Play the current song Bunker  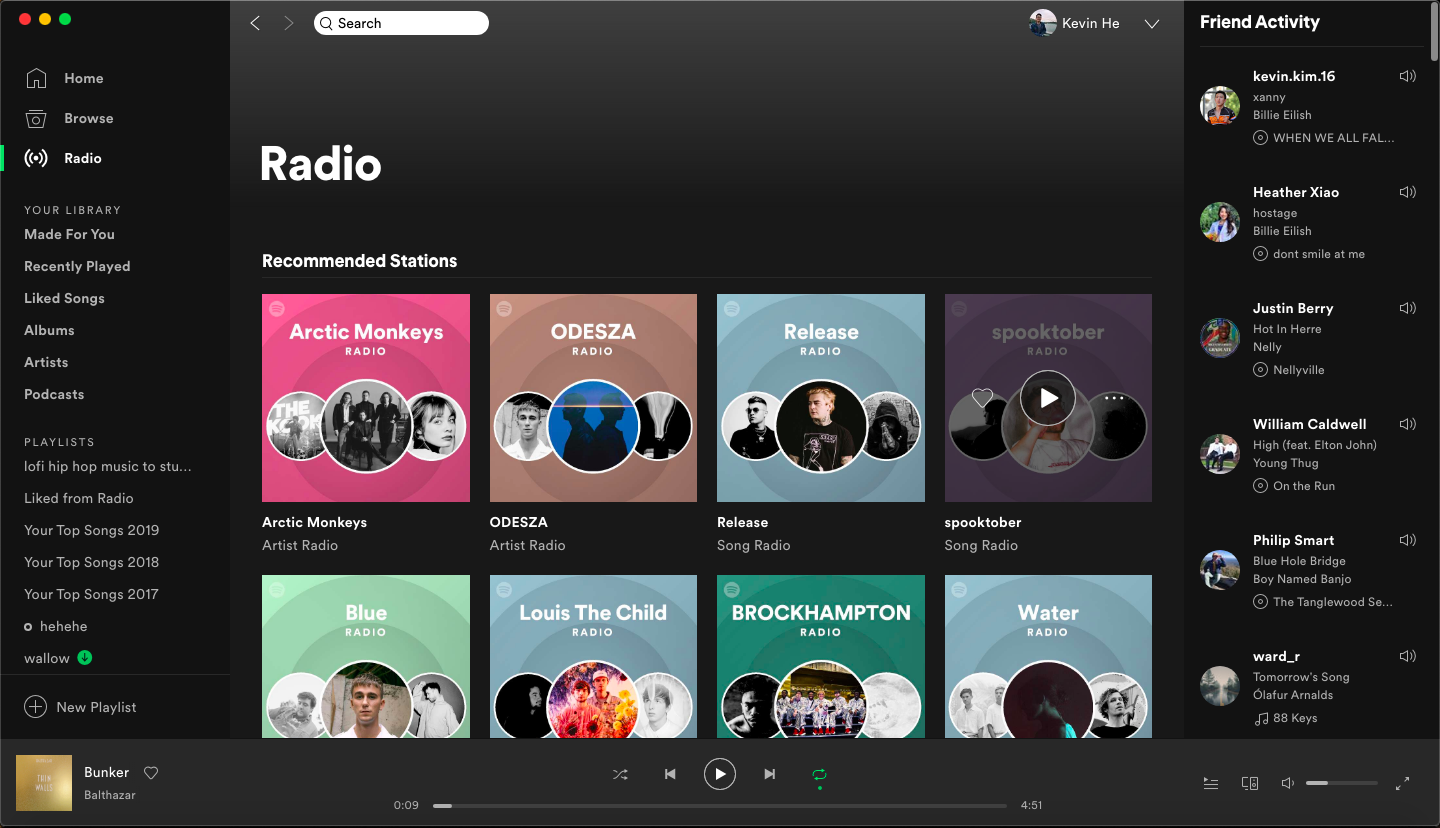pos(720,774)
